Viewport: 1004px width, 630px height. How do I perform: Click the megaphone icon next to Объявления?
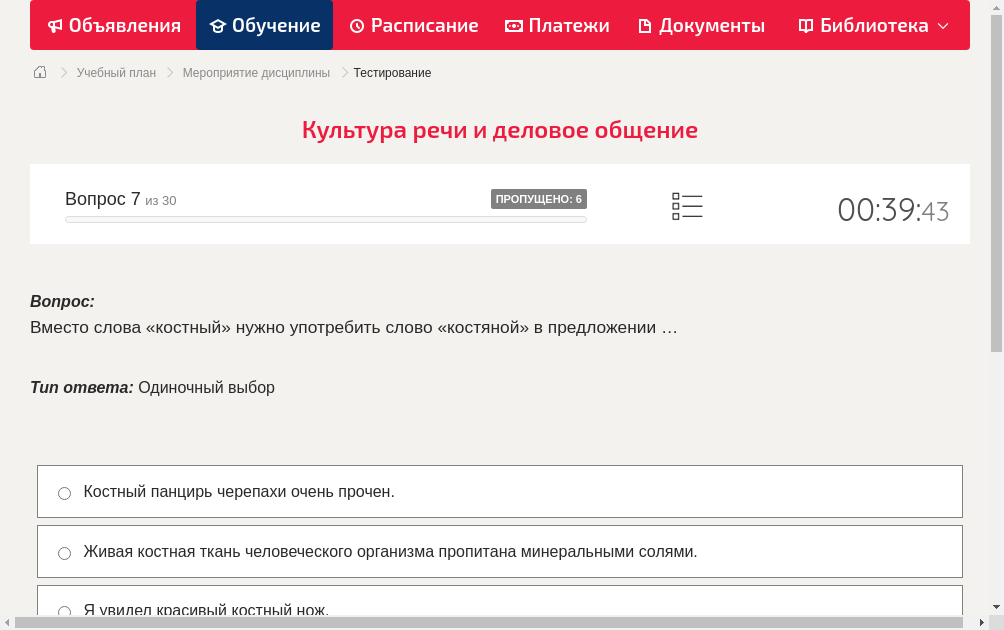(57, 25)
